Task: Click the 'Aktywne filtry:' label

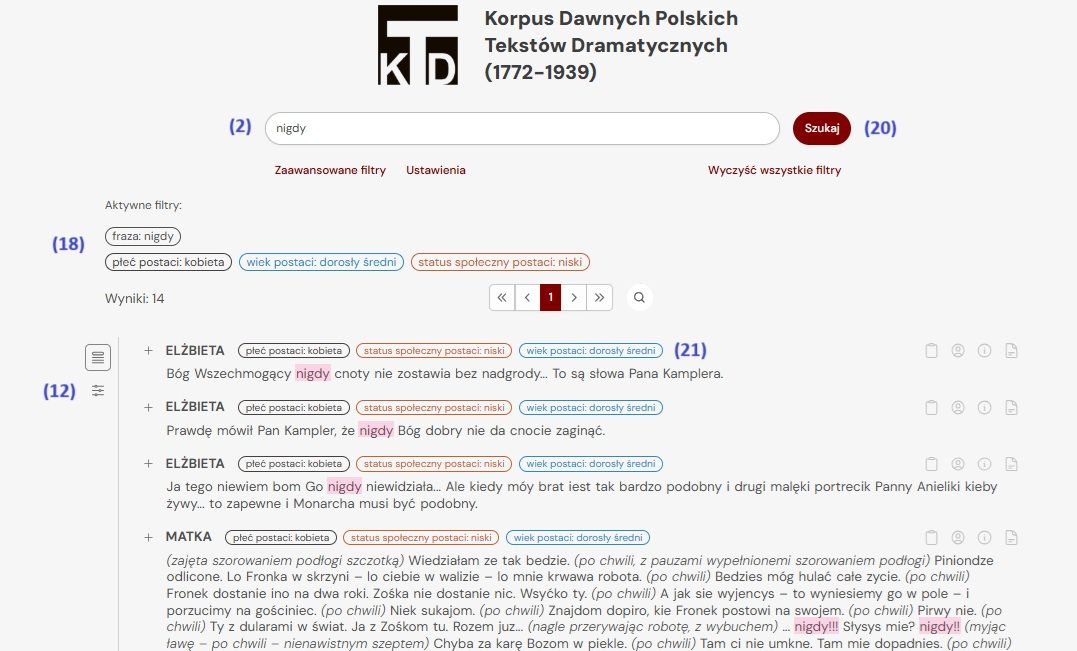Action: [x=143, y=205]
